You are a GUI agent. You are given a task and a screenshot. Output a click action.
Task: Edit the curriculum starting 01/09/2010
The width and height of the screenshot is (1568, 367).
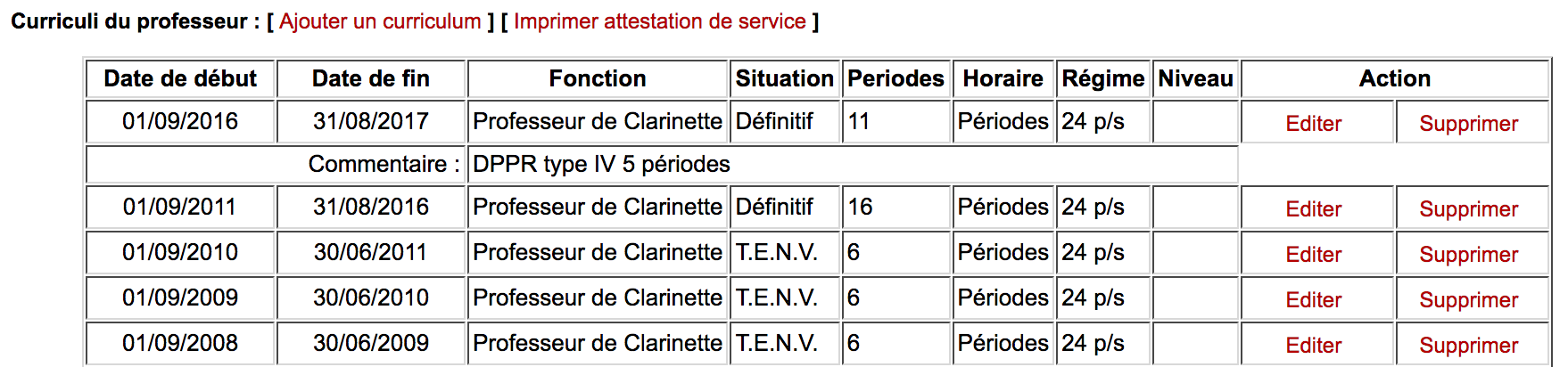[1313, 255]
